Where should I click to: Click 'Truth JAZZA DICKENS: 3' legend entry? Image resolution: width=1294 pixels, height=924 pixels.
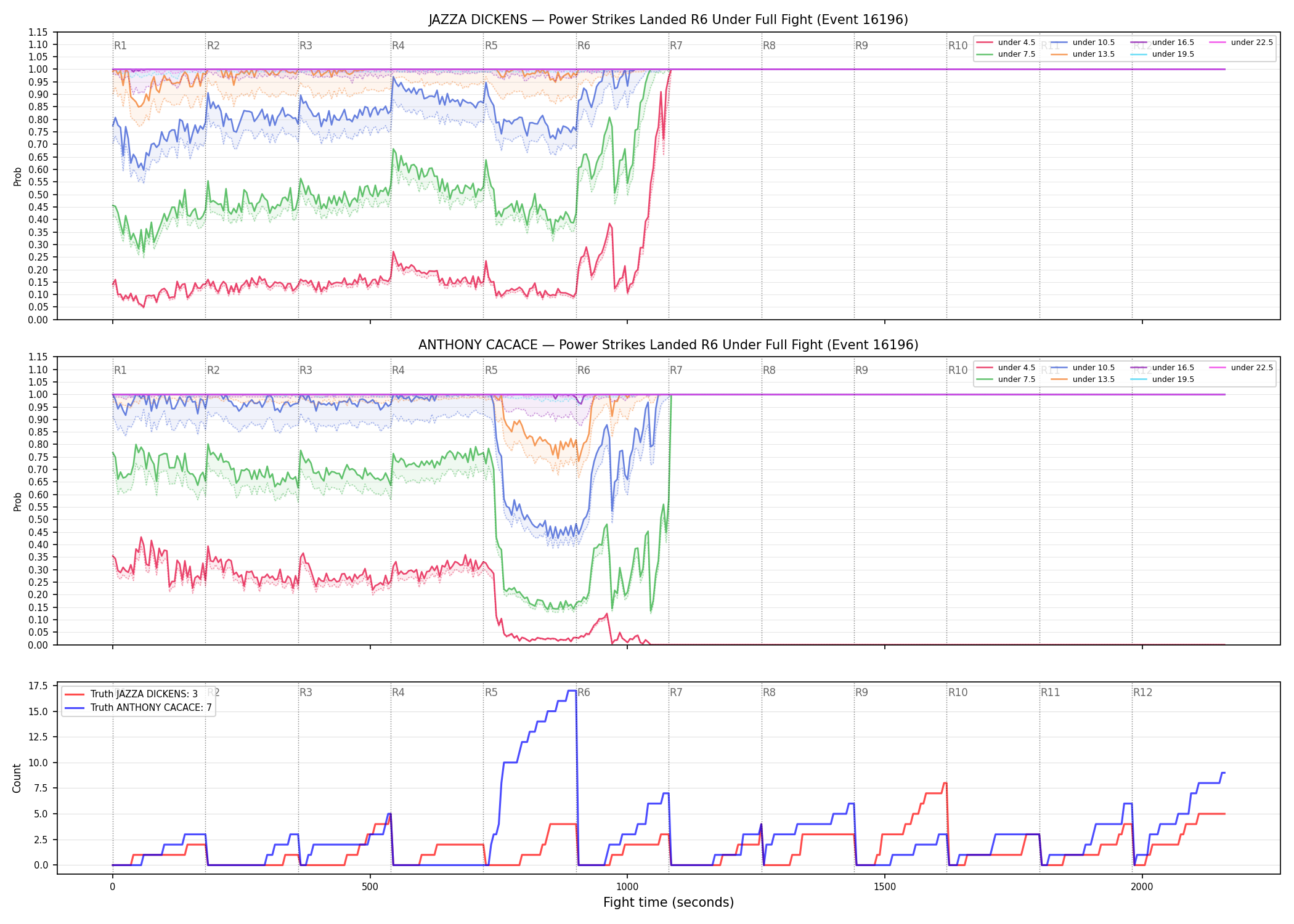coord(131,694)
